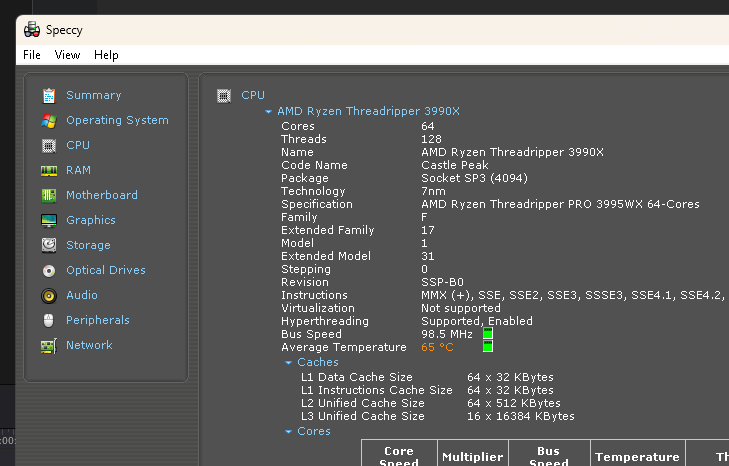Image resolution: width=729 pixels, height=466 pixels.
Task: Select CPU in the sidebar
Action: [78, 145]
